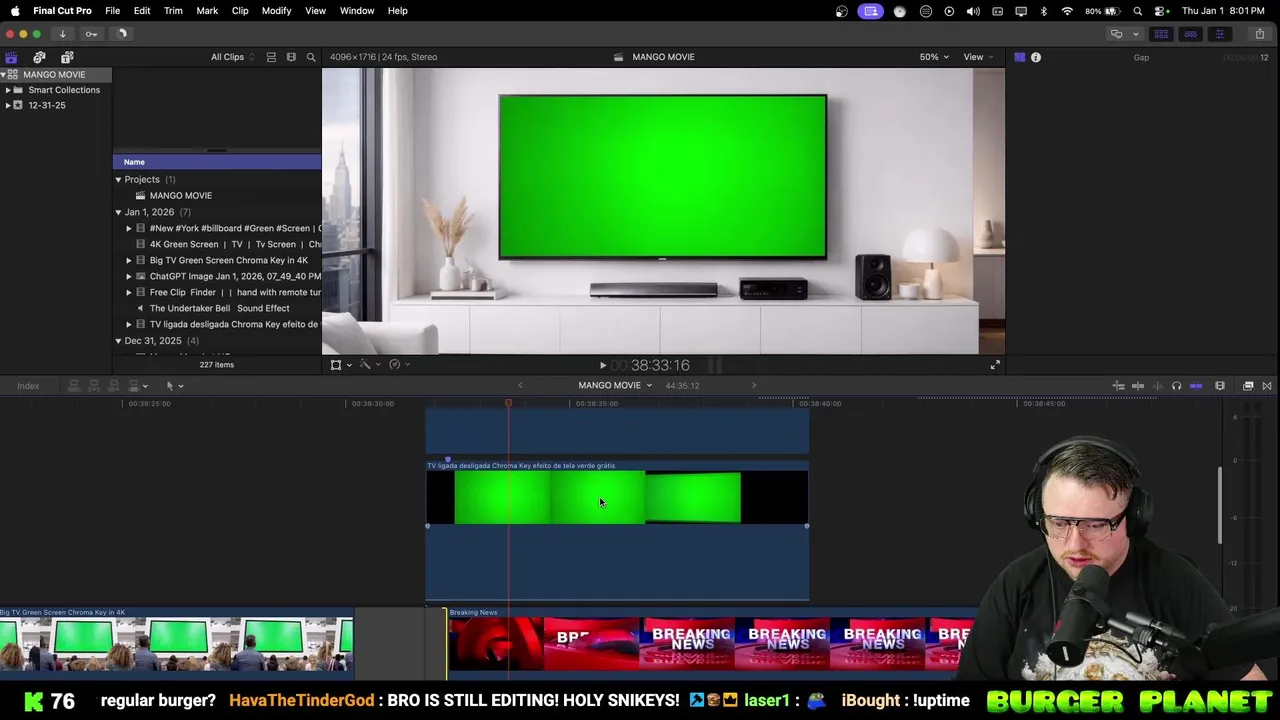Image resolution: width=1280 pixels, height=720 pixels.
Task: Open All Clips filter popup
Action: 232,57
